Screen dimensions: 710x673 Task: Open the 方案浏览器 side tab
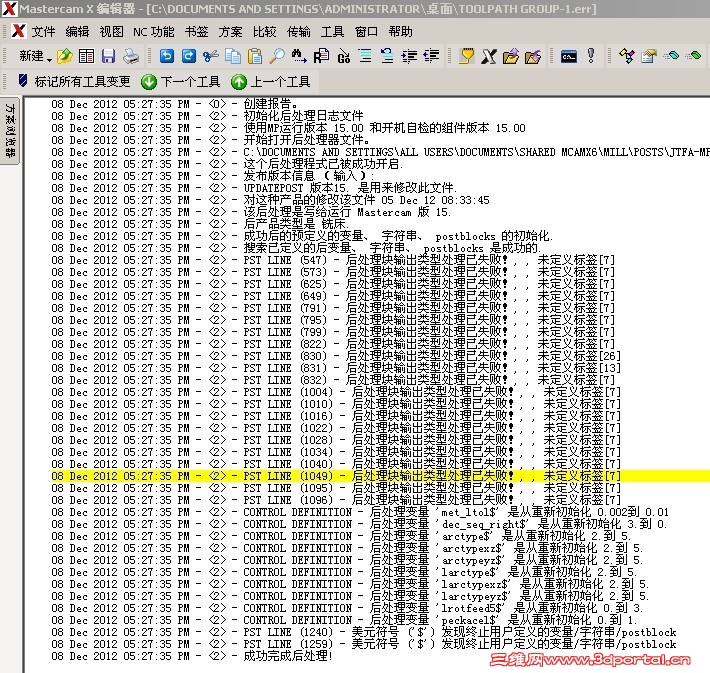[x=10, y=131]
